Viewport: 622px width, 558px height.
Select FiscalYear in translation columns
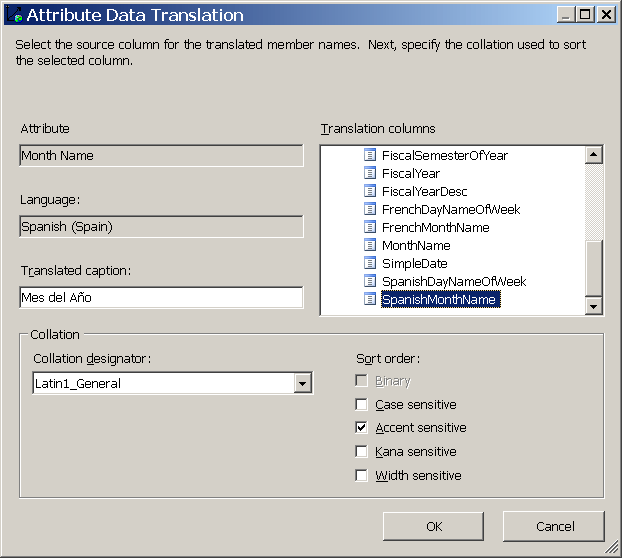click(x=411, y=173)
